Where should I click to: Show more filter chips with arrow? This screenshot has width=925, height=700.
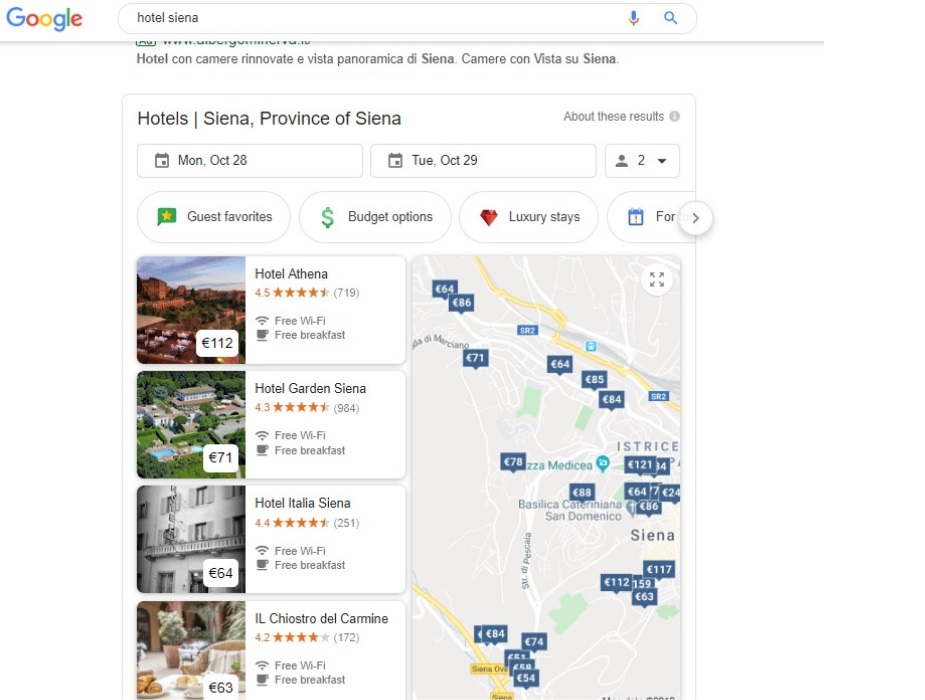click(696, 218)
